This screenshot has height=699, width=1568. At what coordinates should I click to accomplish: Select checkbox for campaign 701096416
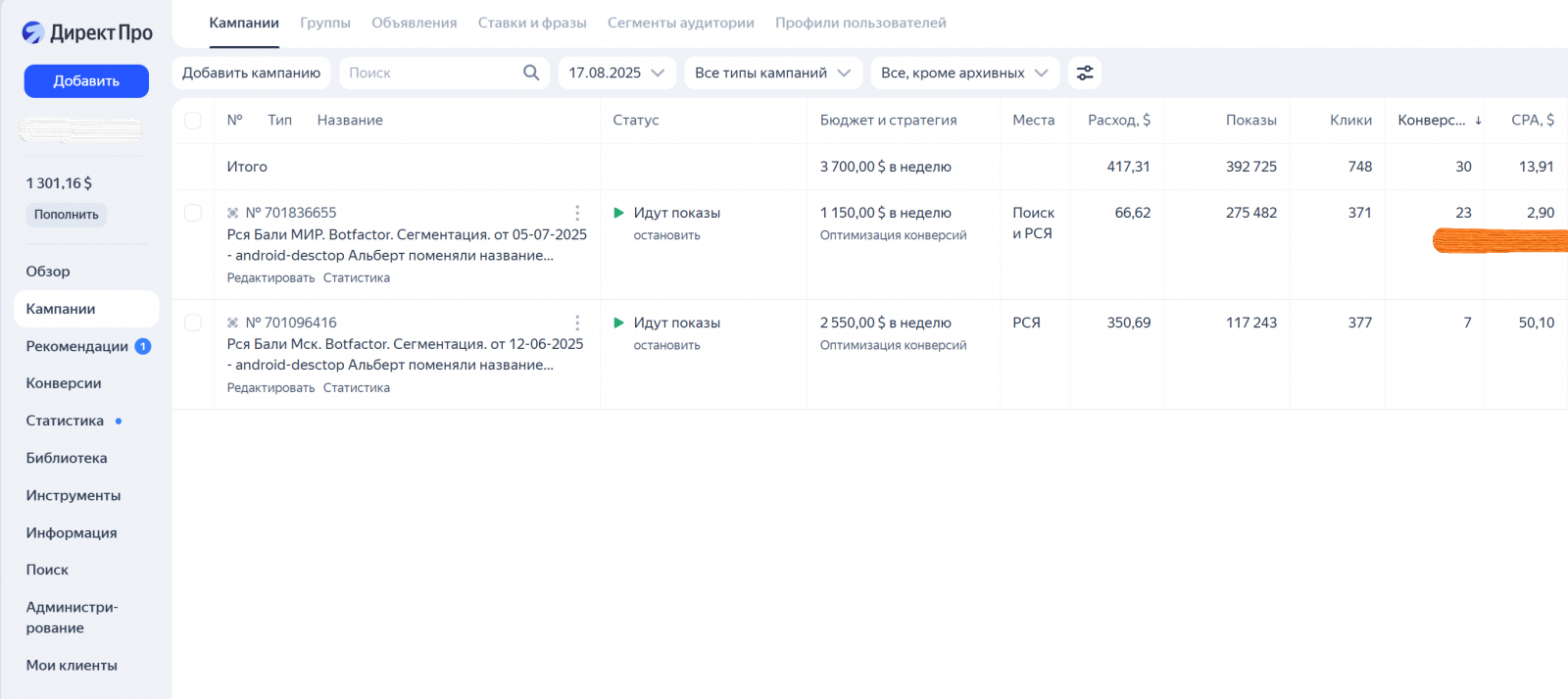(x=193, y=323)
